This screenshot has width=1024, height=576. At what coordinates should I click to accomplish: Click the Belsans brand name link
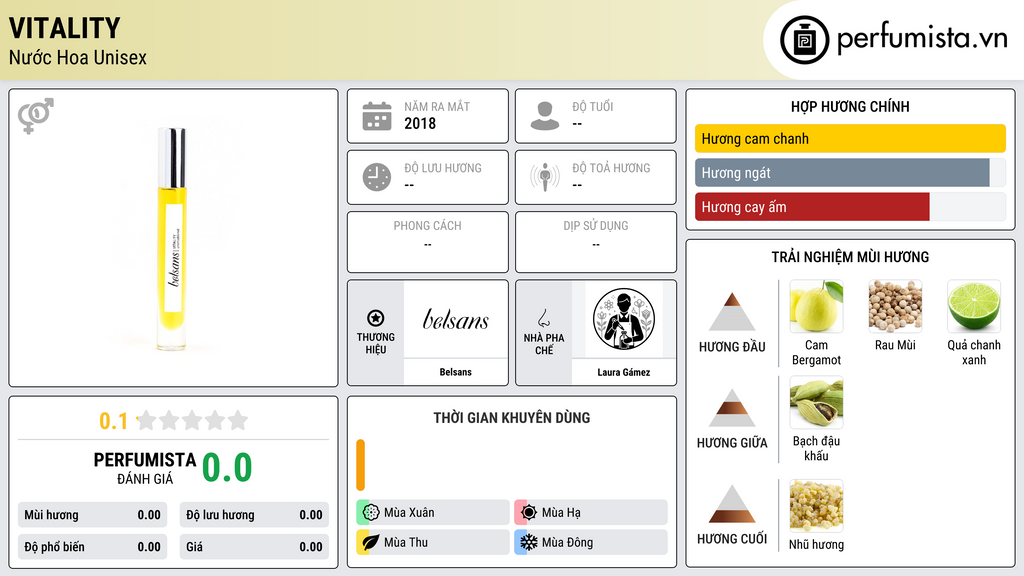click(x=455, y=372)
